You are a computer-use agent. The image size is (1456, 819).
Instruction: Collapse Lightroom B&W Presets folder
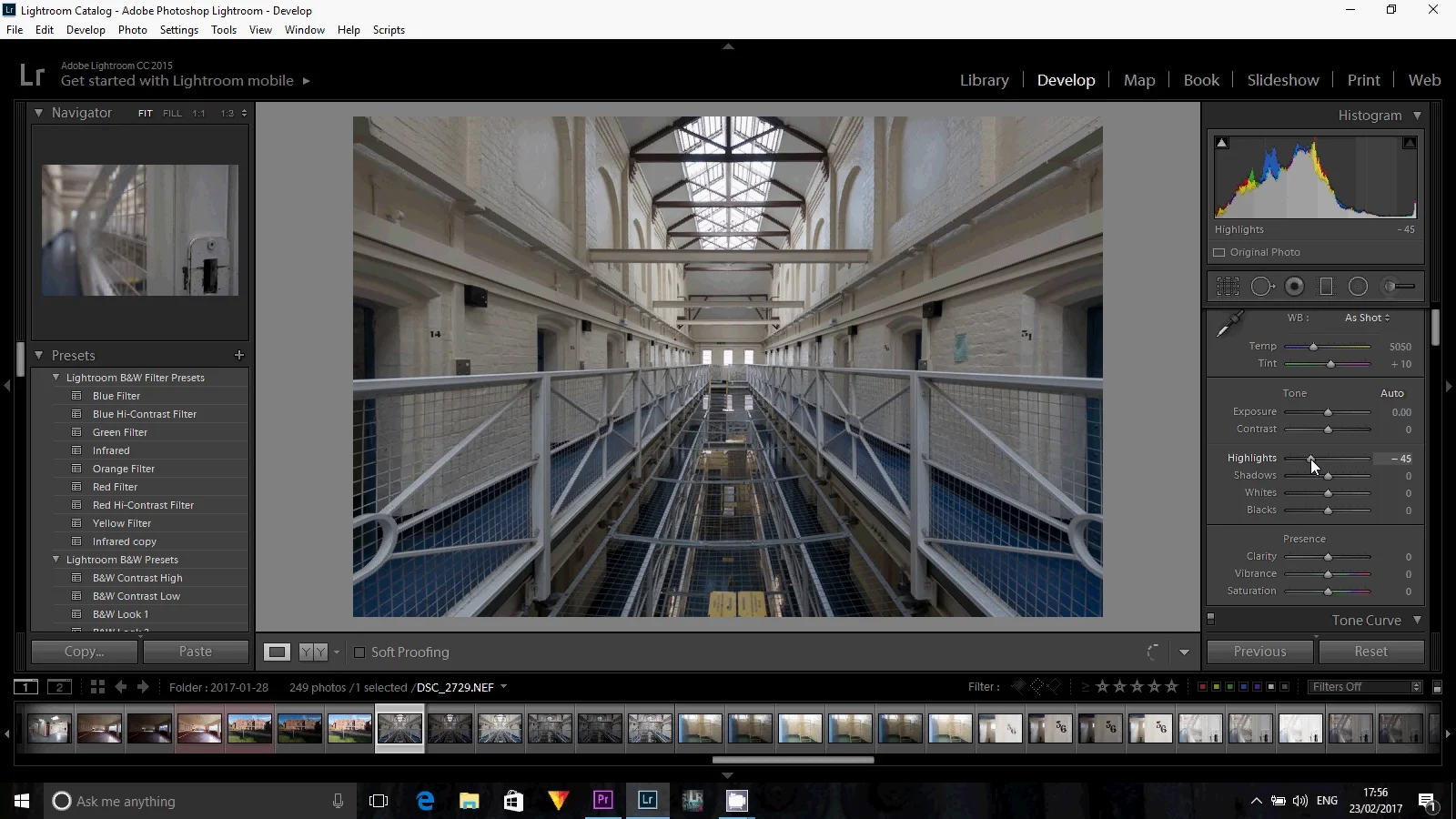56,559
